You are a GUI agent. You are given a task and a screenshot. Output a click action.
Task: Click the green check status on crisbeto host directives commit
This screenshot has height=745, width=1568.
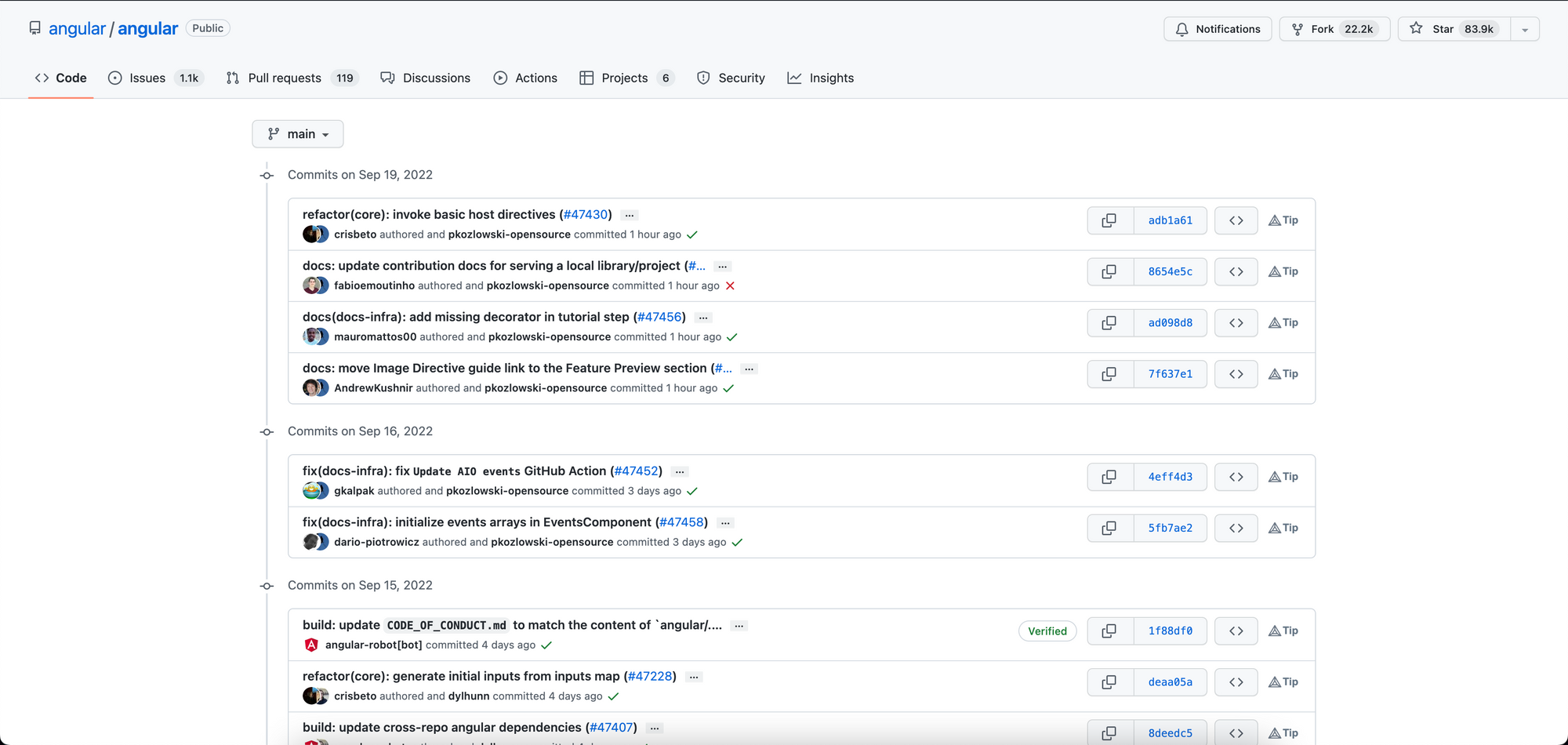click(692, 234)
